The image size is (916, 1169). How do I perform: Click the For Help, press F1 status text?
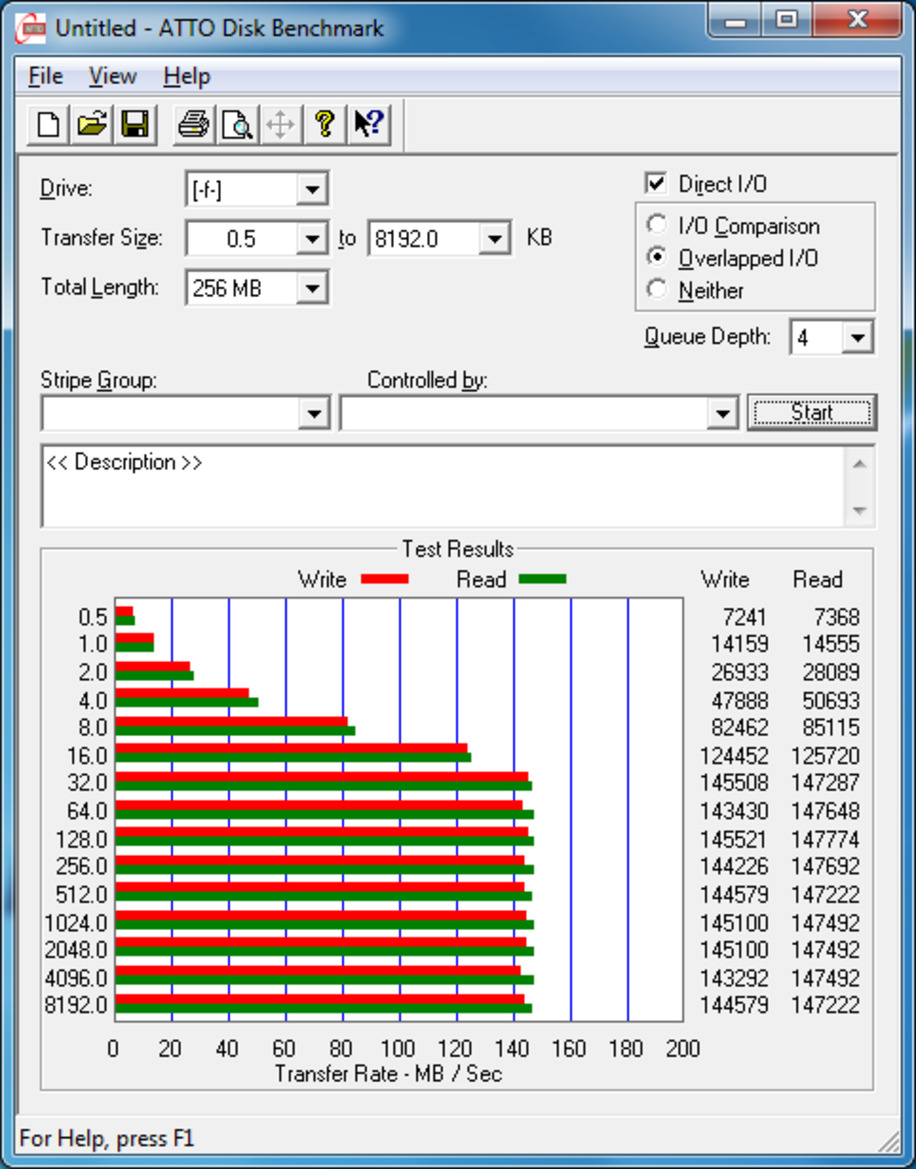click(x=107, y=1138)
